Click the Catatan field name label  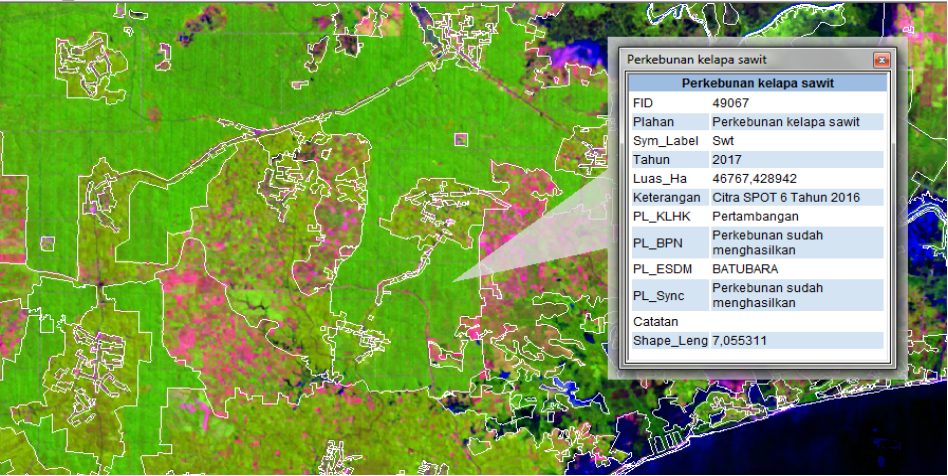[656, 322]
